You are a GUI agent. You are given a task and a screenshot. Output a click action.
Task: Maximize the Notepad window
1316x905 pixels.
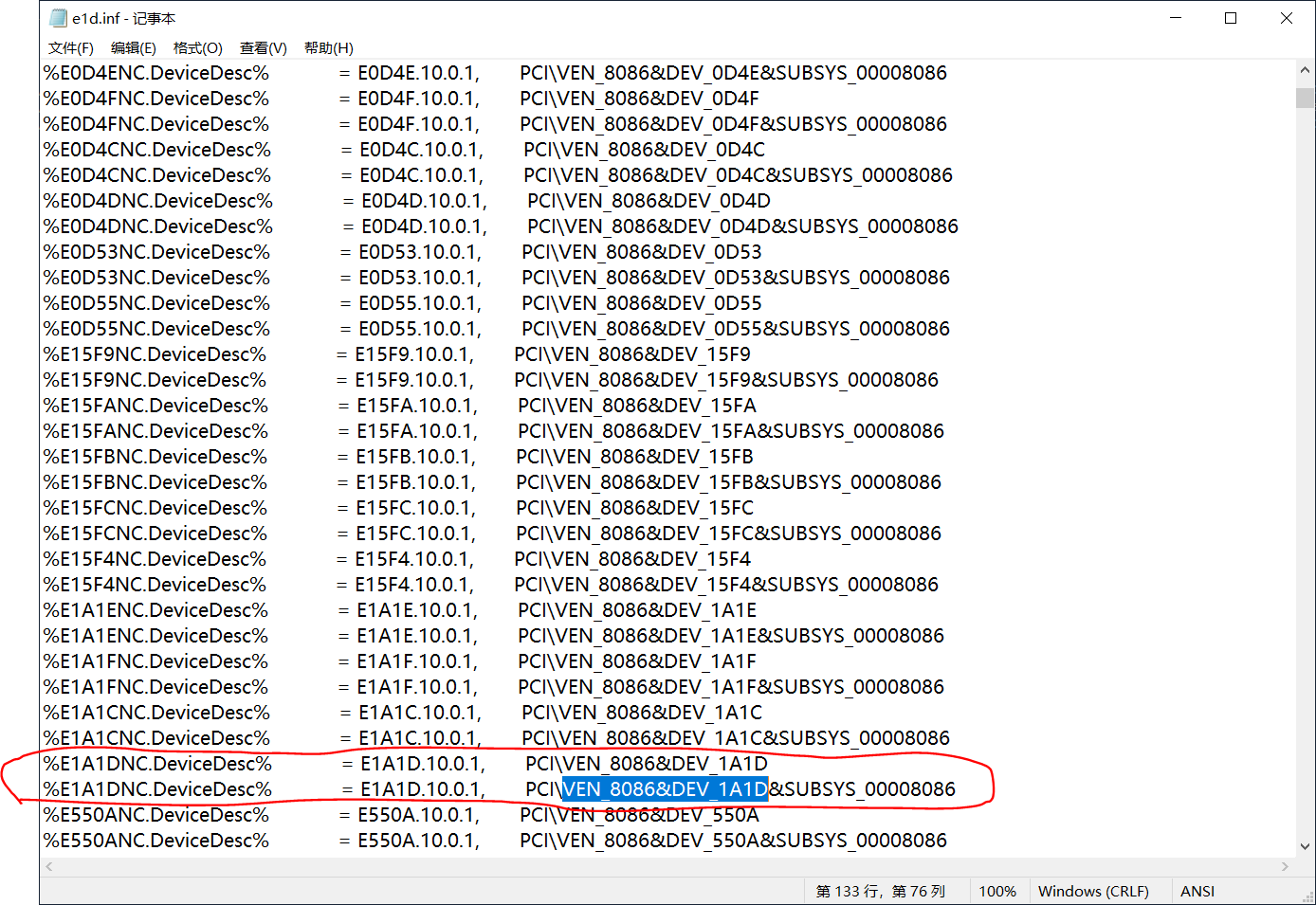coord(1231,18)
